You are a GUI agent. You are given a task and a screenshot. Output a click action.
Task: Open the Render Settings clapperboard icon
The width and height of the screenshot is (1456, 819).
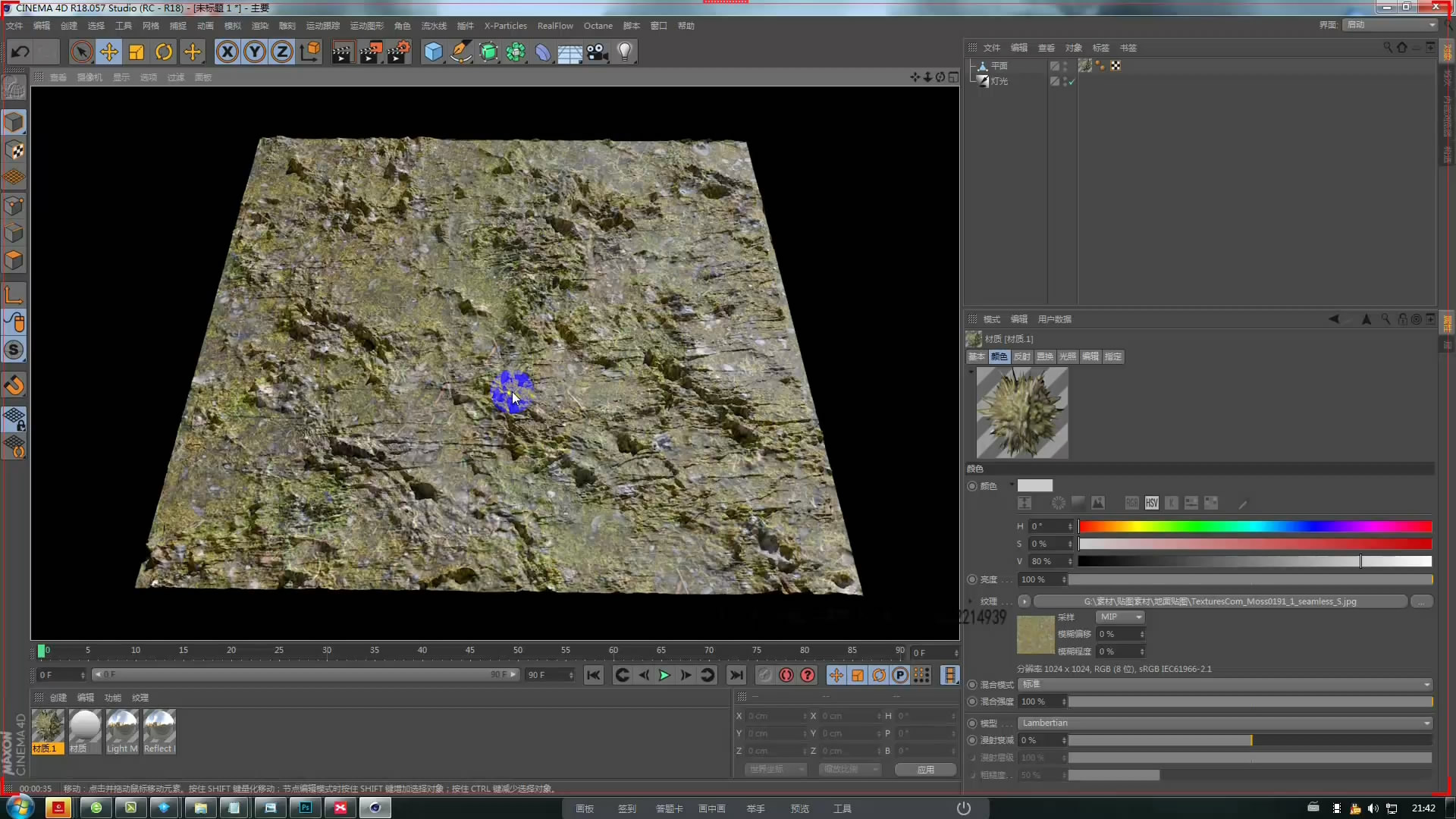(x=398, y=52)
